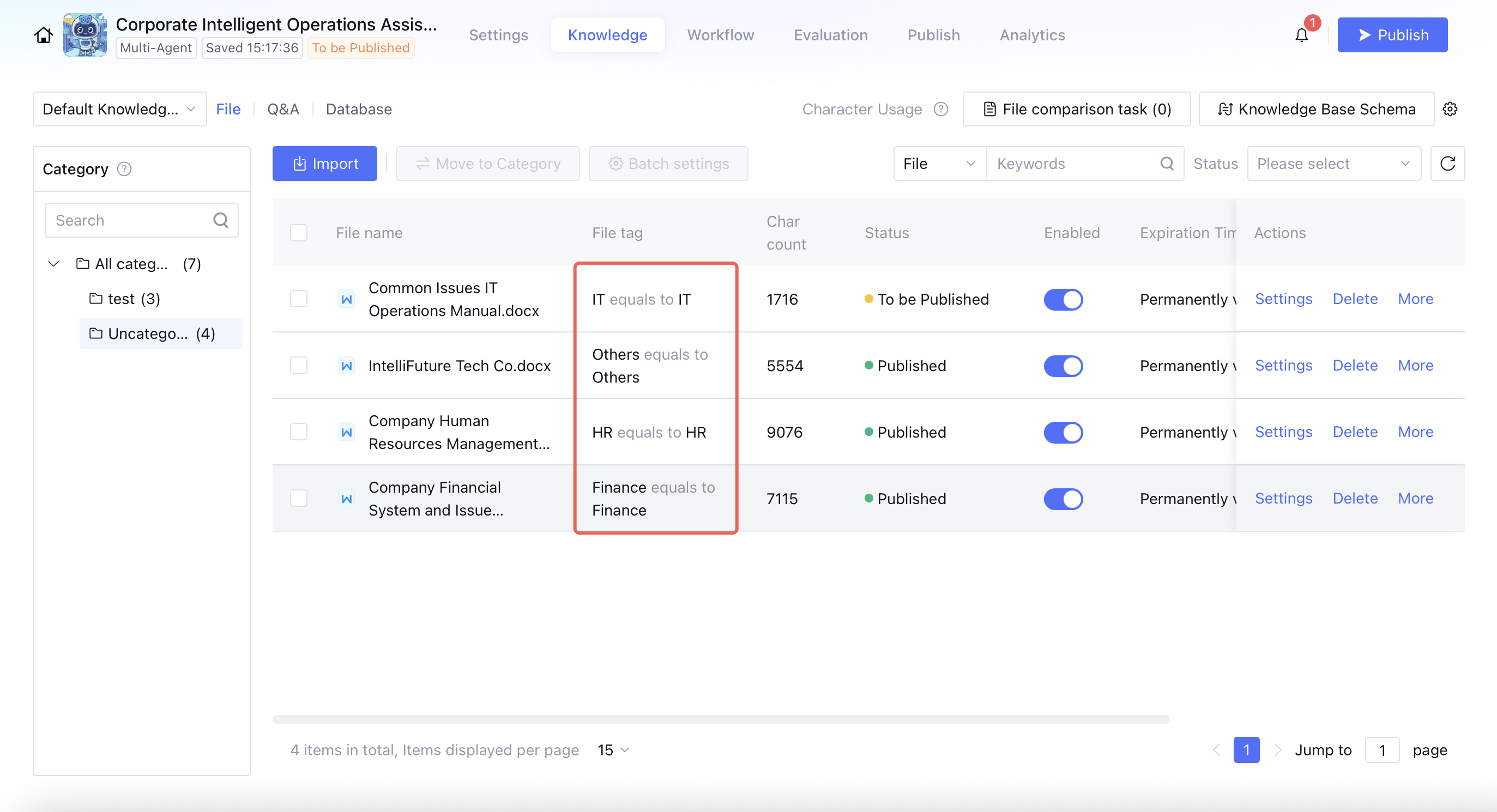Tick the select-all header checkbox
The width and height of the screenshot is (1497, 812).
299,233
